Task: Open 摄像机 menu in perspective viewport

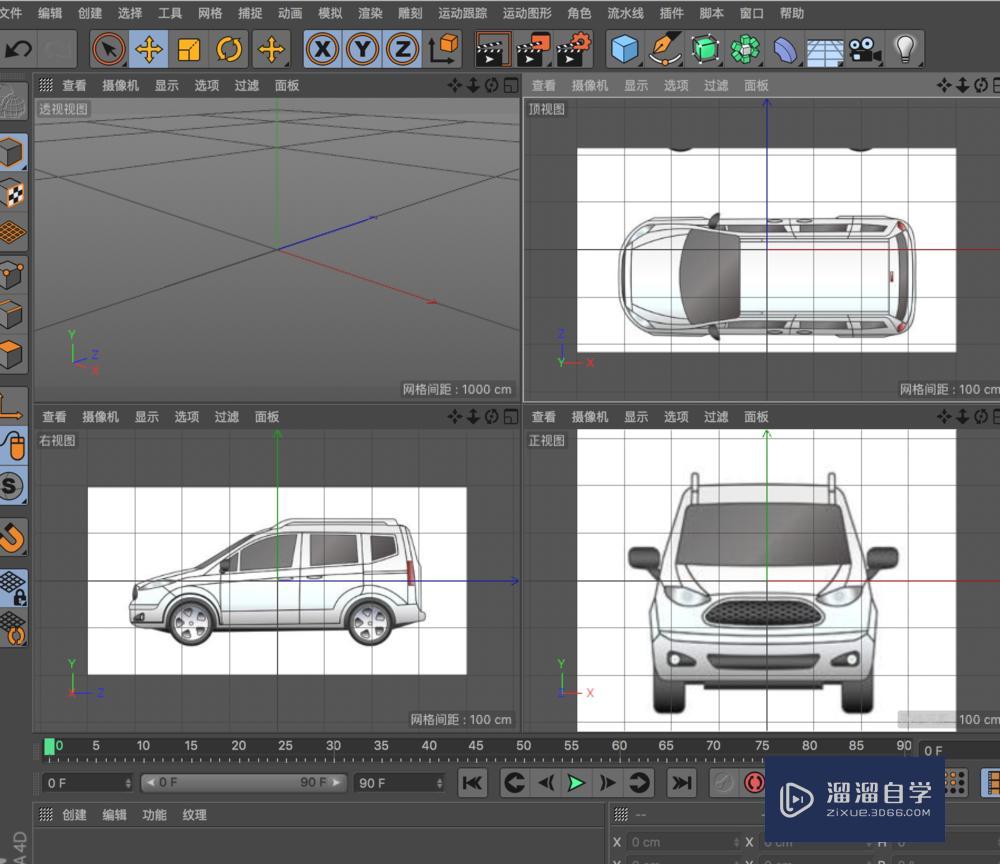Action: pyautogui.click(x=120, y=85)
